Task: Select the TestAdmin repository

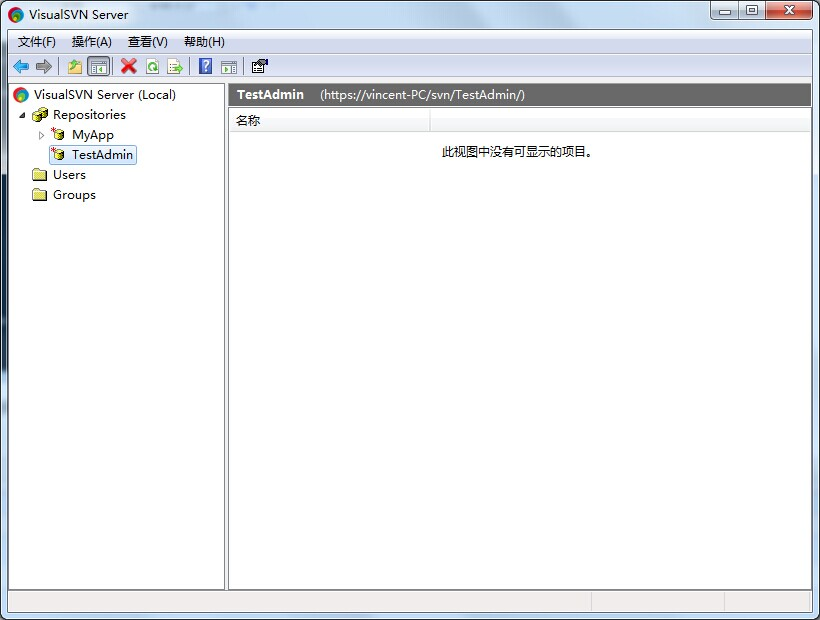Action: (x=100, y=155)
